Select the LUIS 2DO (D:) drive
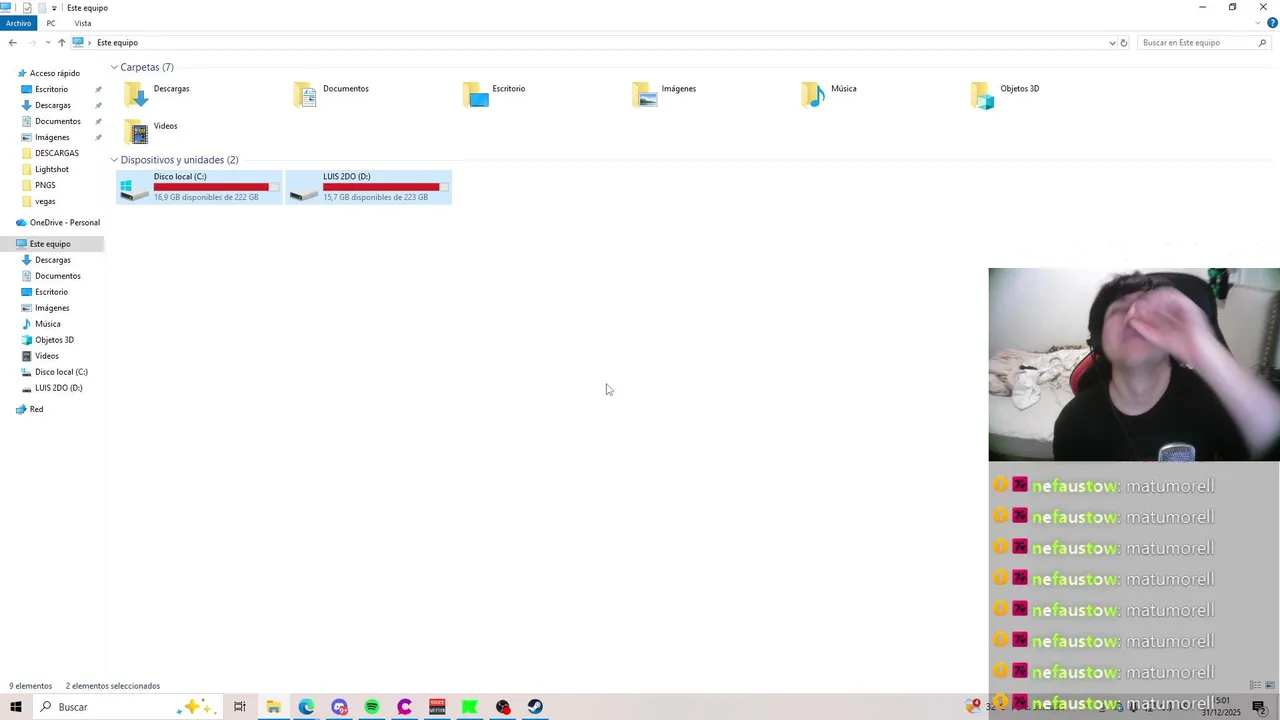This screenshot has width=1280, height=720. 368,187
